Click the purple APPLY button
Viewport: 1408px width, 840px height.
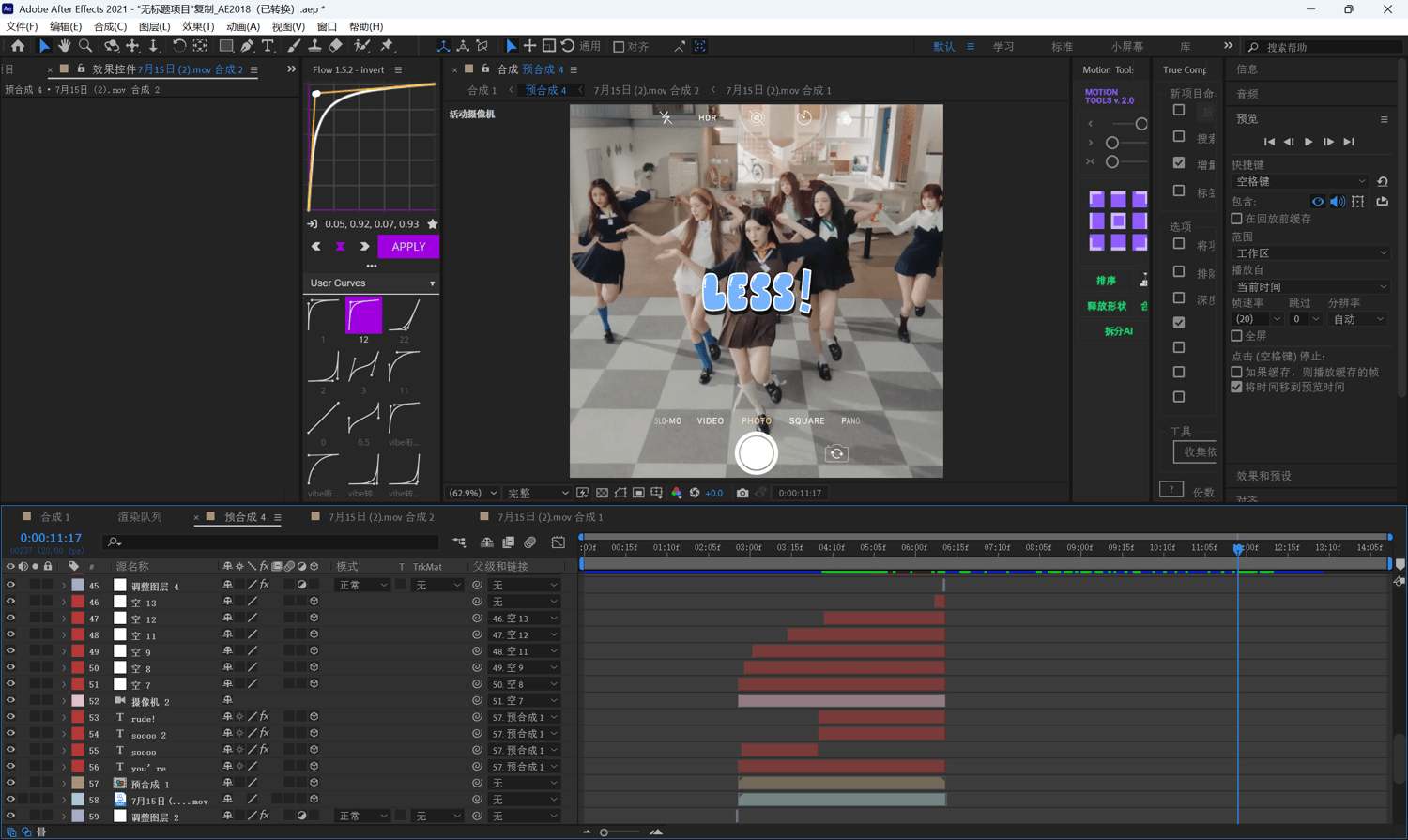pos(408,247)
